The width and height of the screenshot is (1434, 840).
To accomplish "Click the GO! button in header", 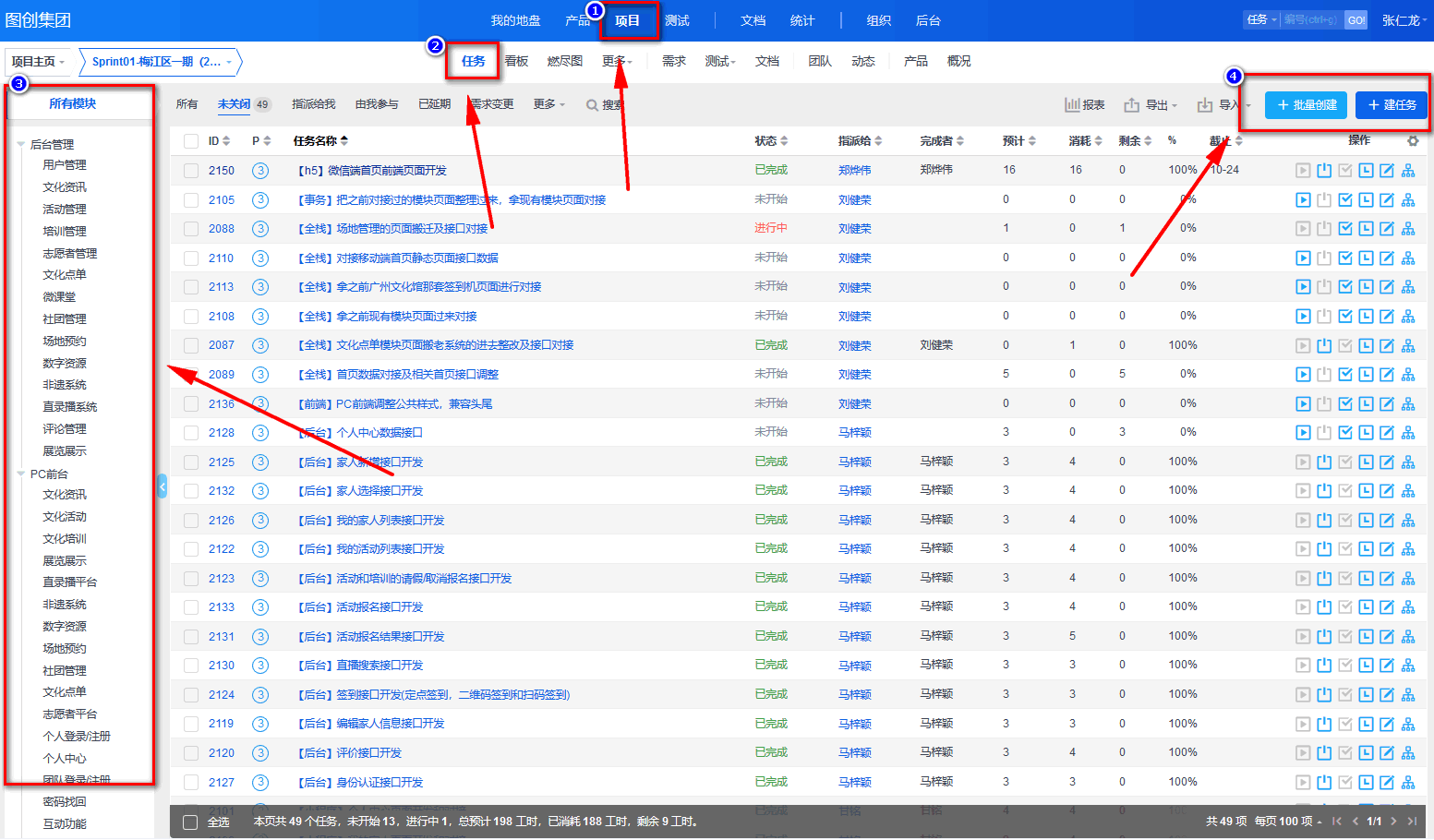I will 1356,19.
